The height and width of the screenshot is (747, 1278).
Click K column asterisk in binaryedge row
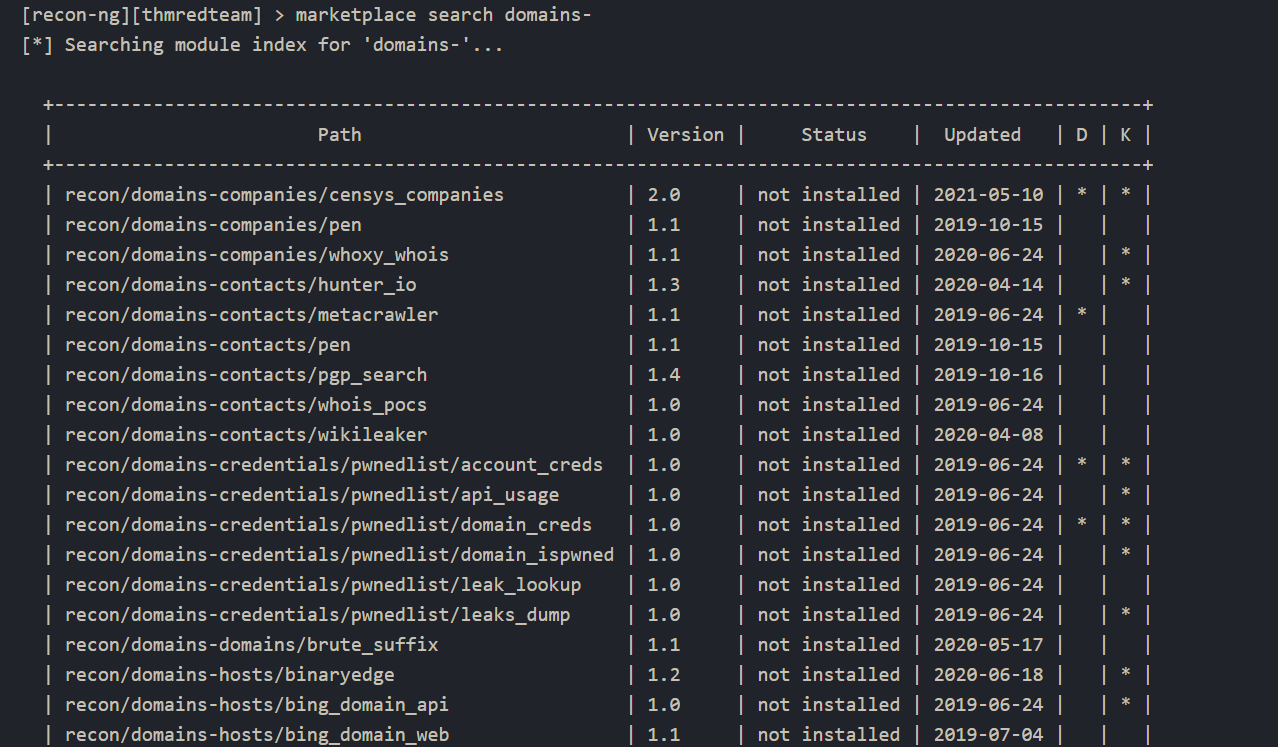pos(1125,674)
